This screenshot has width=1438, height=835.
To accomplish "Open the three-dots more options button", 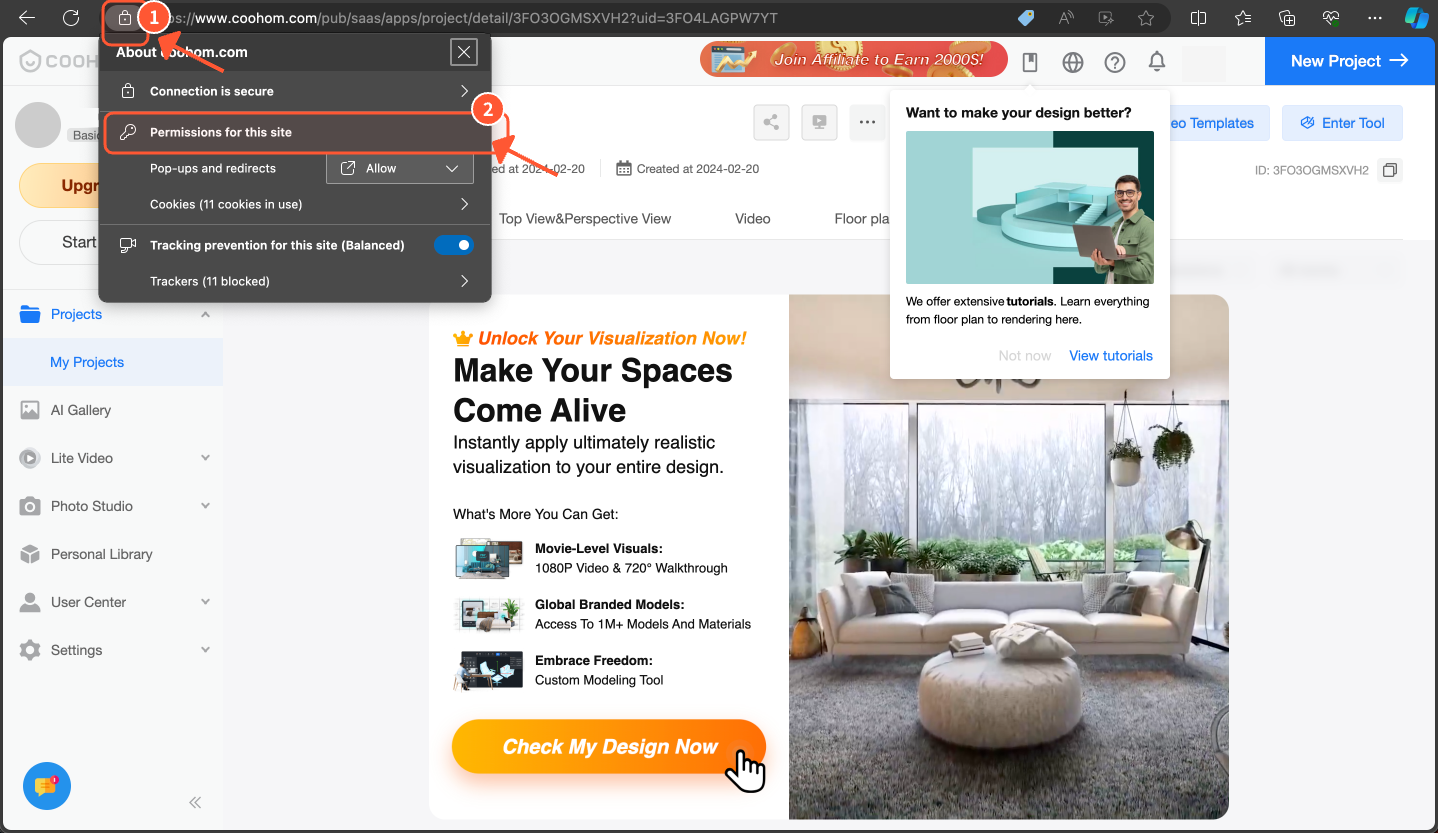I will (x=866, y=123).
